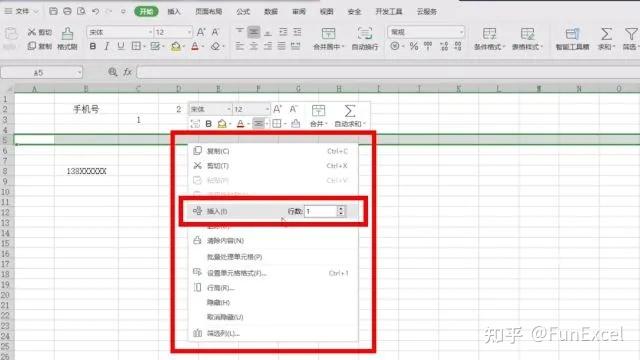This screenshot has height=360, width=640.
Task: Choose Cut (剪切) in the context menu
Action: click(x=273, y=166)
